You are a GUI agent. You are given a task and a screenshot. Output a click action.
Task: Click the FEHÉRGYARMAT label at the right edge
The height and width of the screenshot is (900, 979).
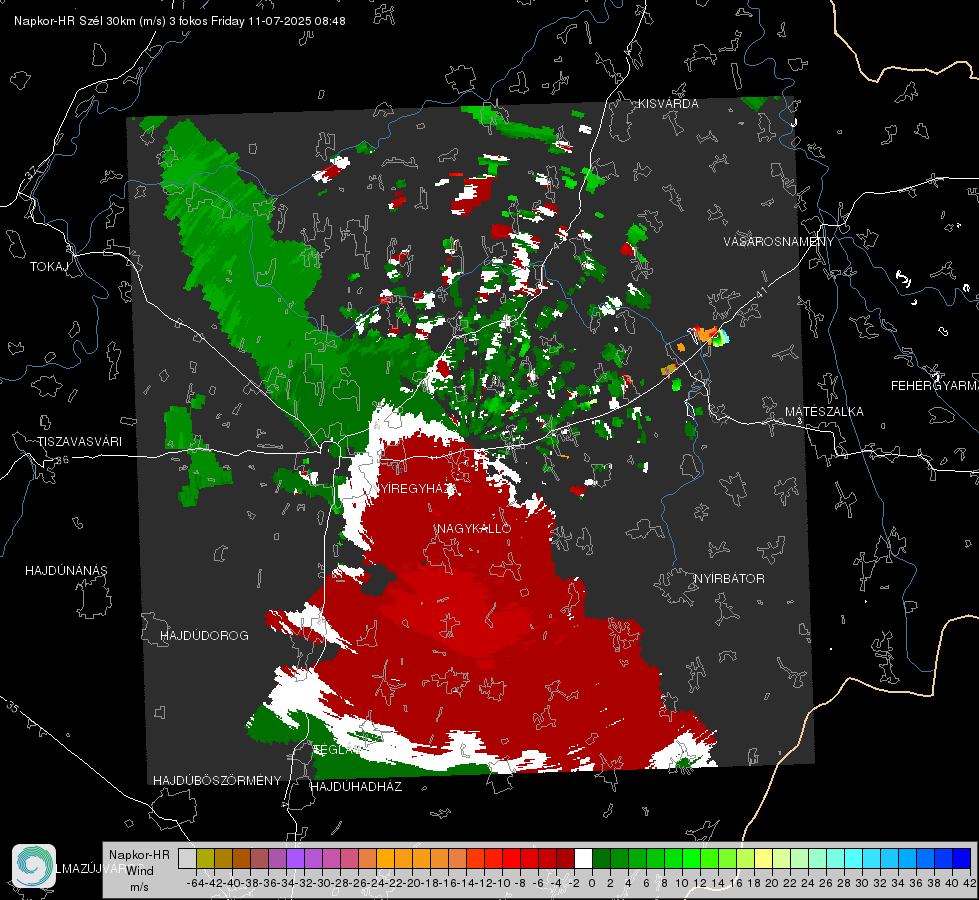(x=934, y=386)
